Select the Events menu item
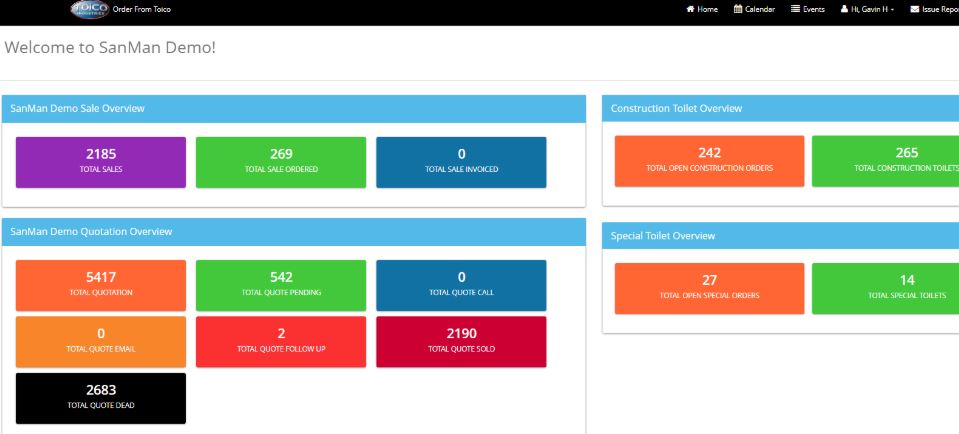The image size is (959, 434). pos(813,9)
